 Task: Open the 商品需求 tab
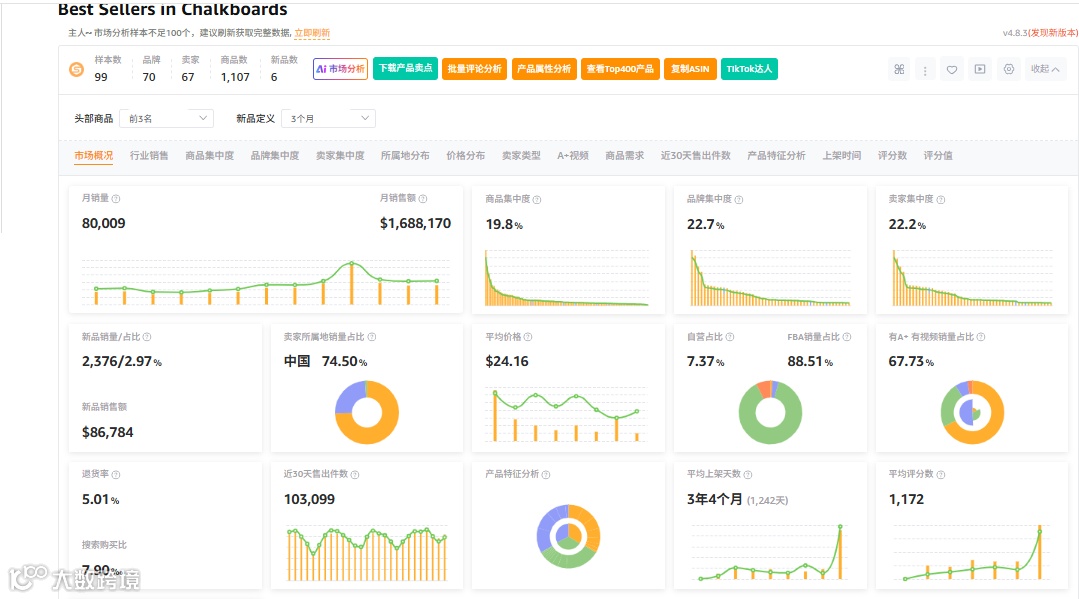625,156
